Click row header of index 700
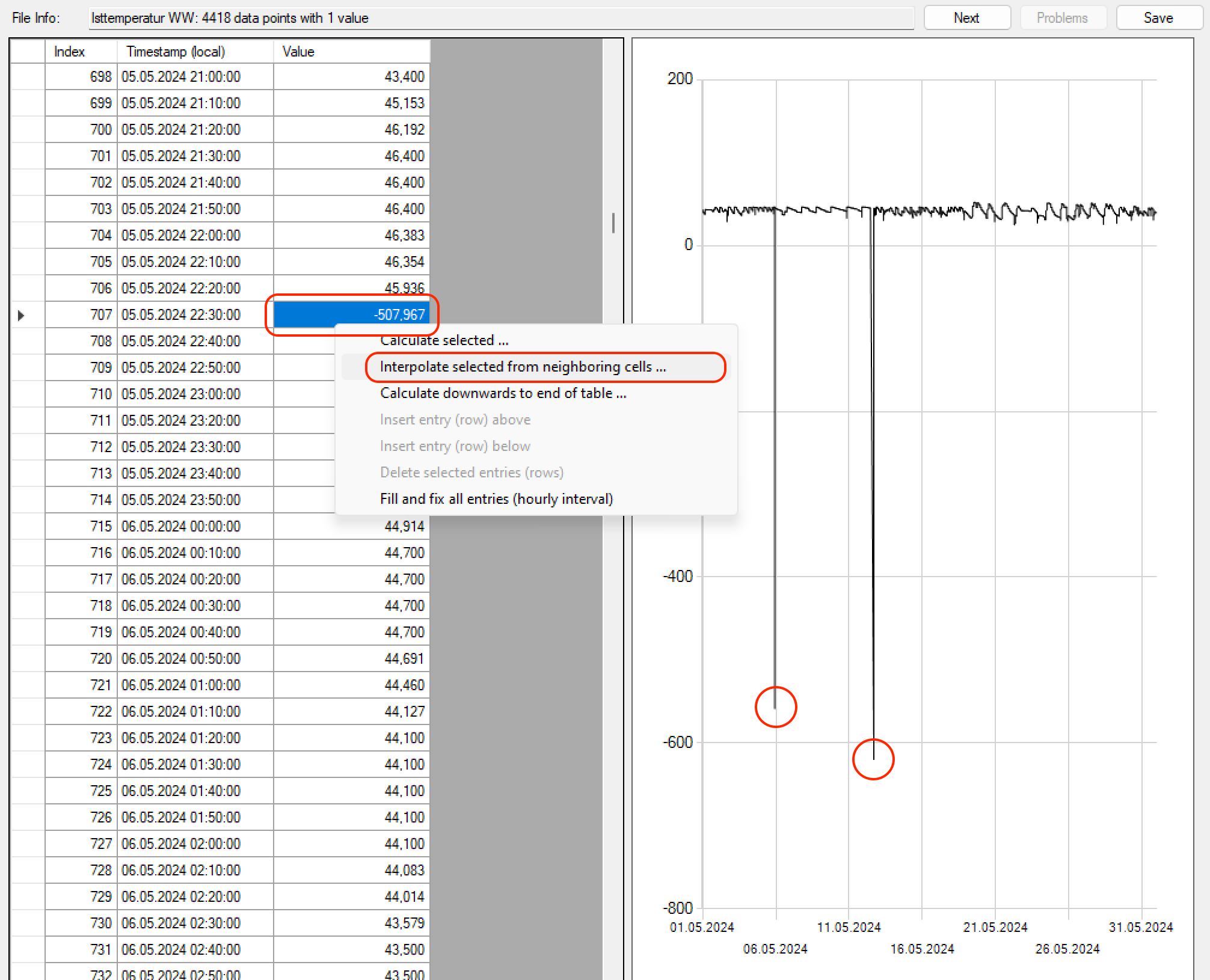This screenshot has height=980, width=1210. point(28,130)
